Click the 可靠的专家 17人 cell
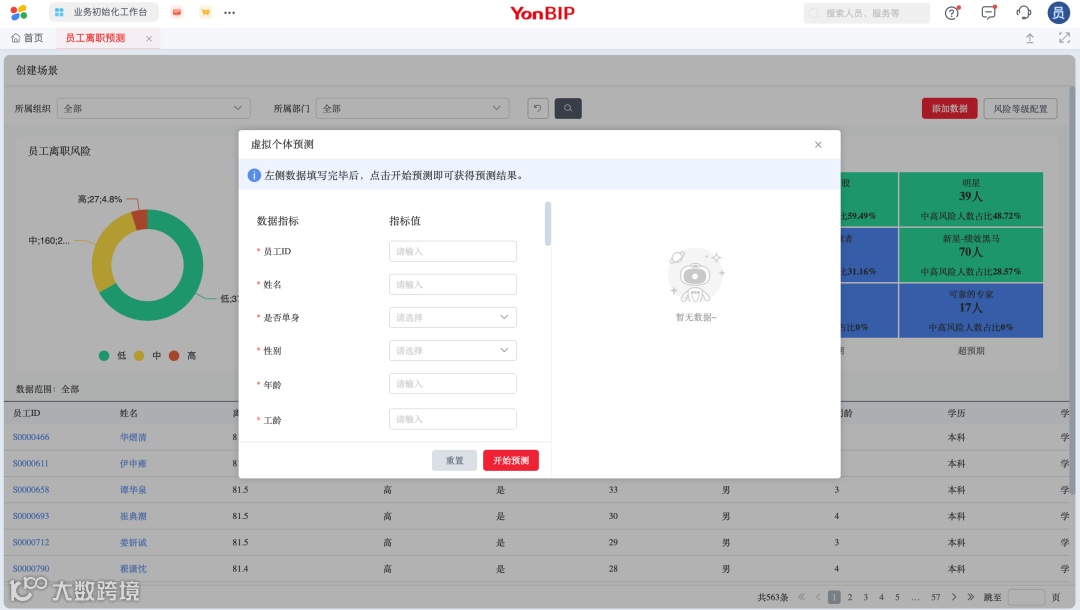 point(970,311)
